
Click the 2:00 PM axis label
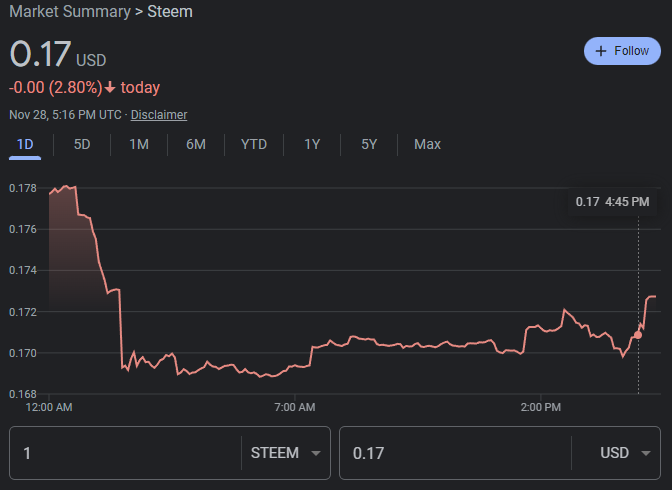click(x=541, y=407)
